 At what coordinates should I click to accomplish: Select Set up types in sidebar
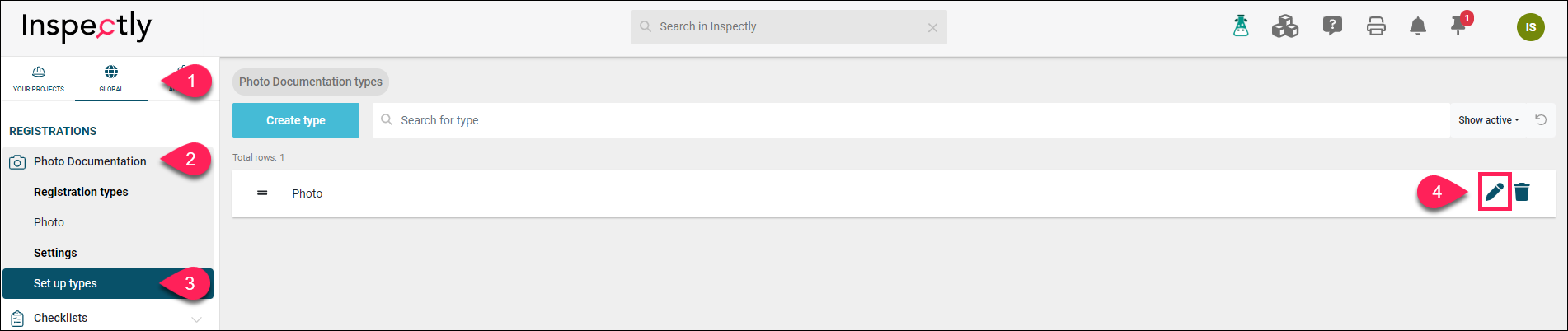pos(108,283)
